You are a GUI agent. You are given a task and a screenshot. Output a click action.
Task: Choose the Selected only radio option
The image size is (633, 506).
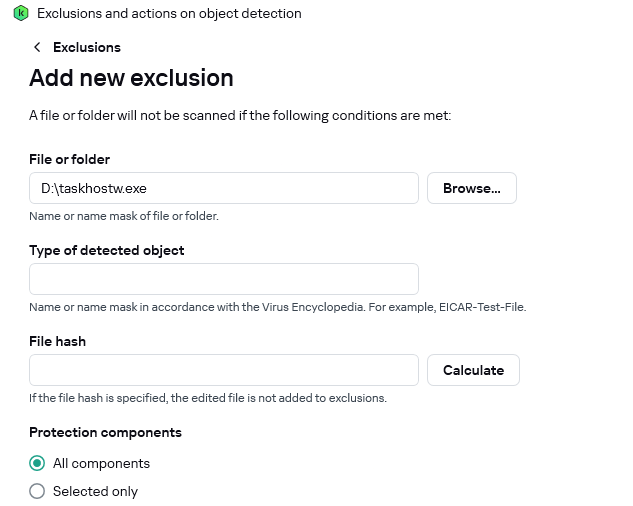click(x=38, y=491)
